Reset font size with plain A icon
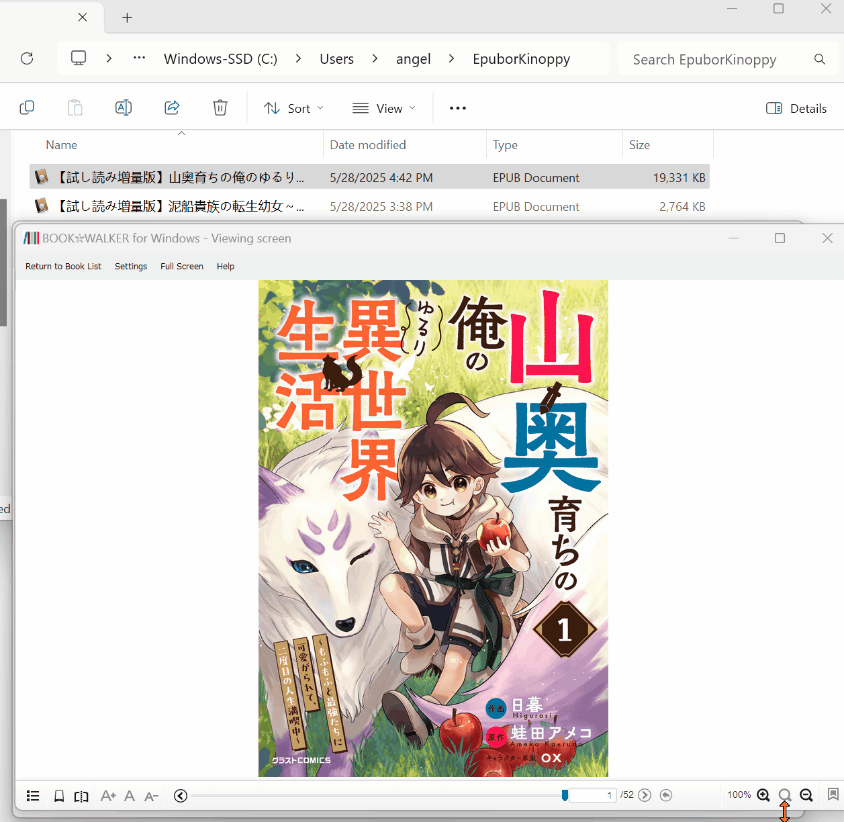The width and height of the screenshot is (844, 822). pos(129,796)
